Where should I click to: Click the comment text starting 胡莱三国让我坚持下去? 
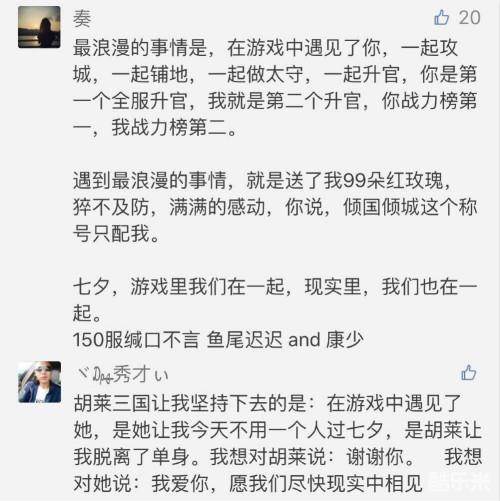pyautogui.click(x=277, y=443)
